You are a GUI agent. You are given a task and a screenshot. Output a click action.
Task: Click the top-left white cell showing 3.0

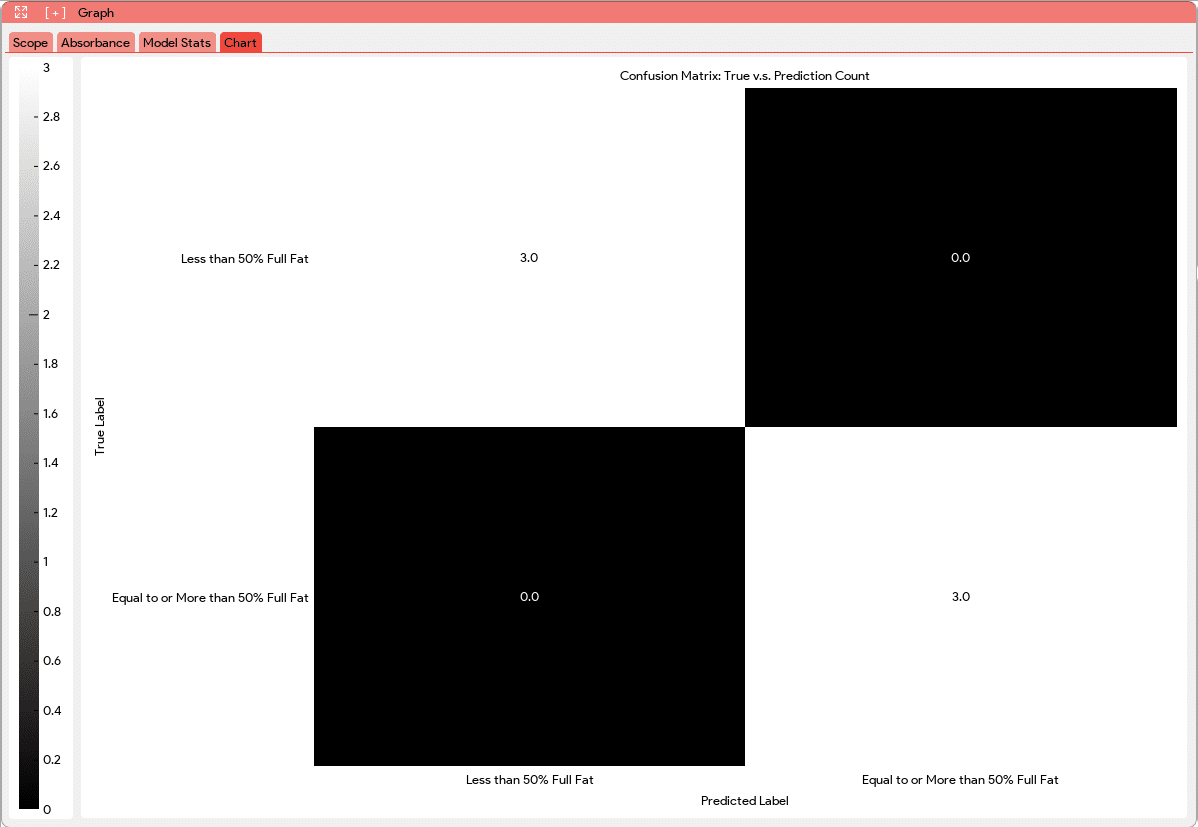pyautogui.click(x=529, y=257)
